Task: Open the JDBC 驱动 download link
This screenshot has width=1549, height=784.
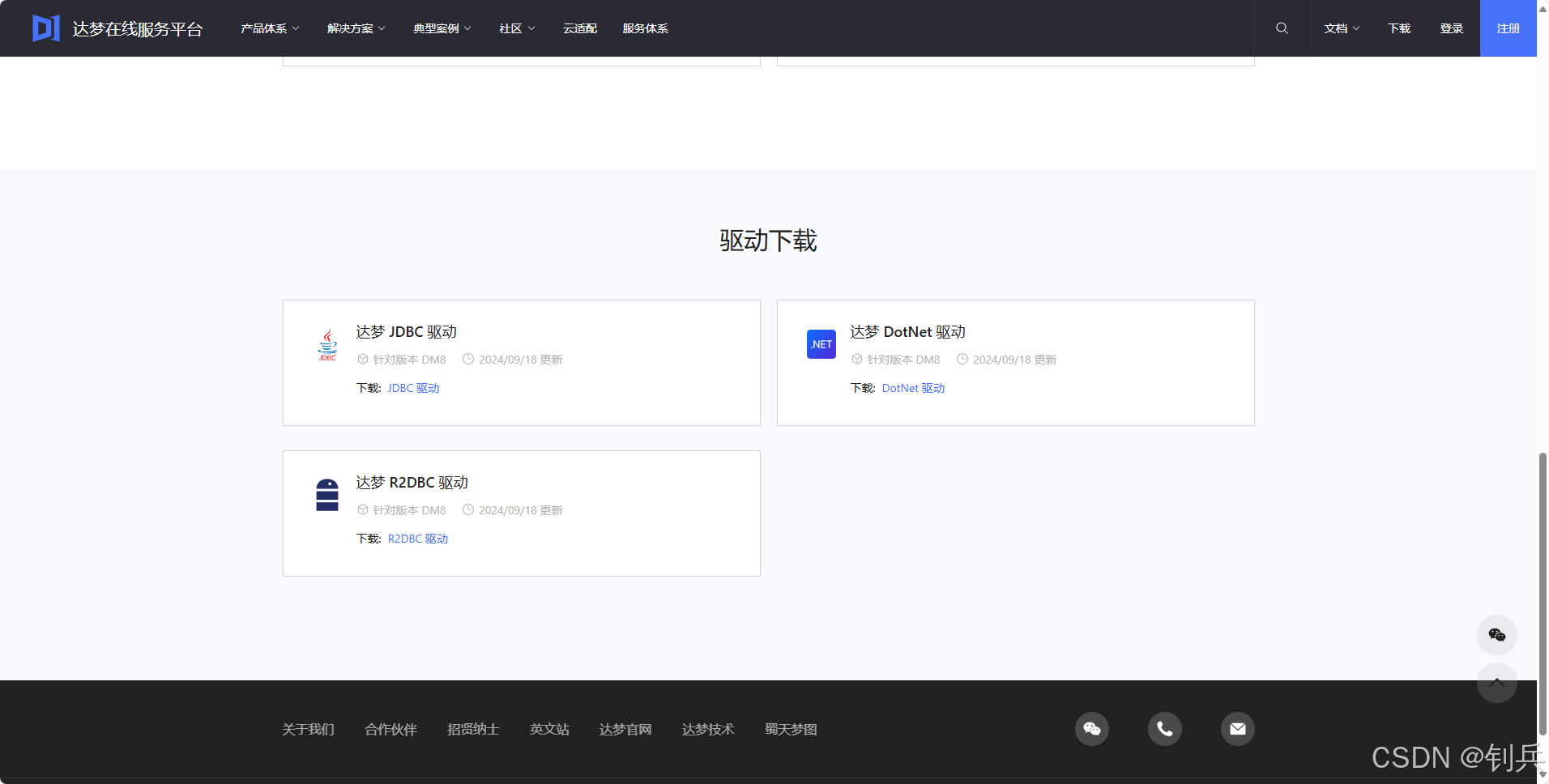Action: (412, 387)
